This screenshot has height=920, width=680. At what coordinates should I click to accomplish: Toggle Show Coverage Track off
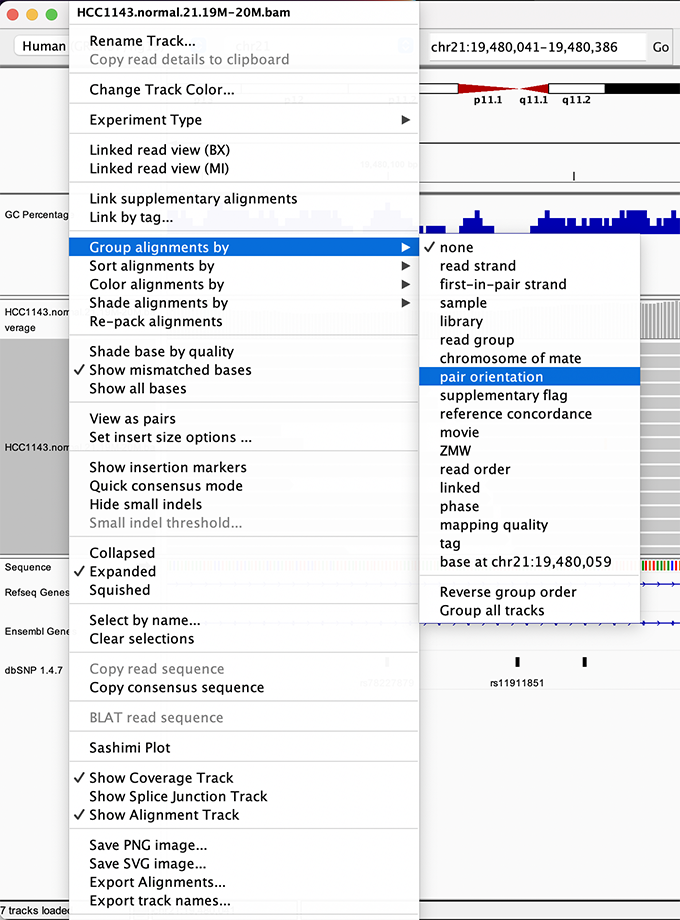tap(161, 778)
